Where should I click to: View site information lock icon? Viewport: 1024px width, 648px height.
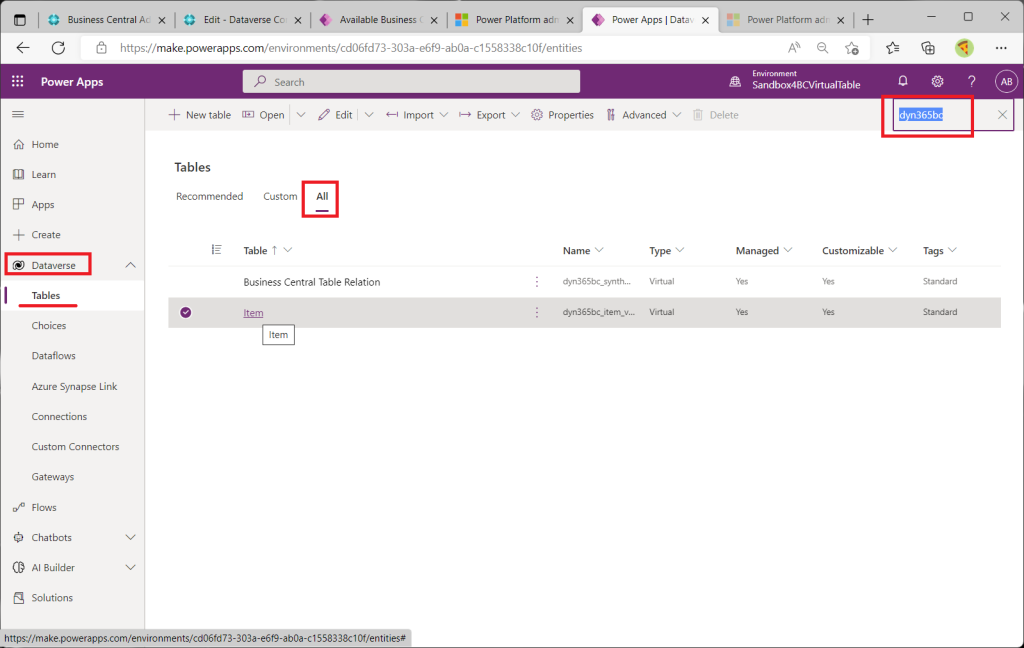coord(101,48)
